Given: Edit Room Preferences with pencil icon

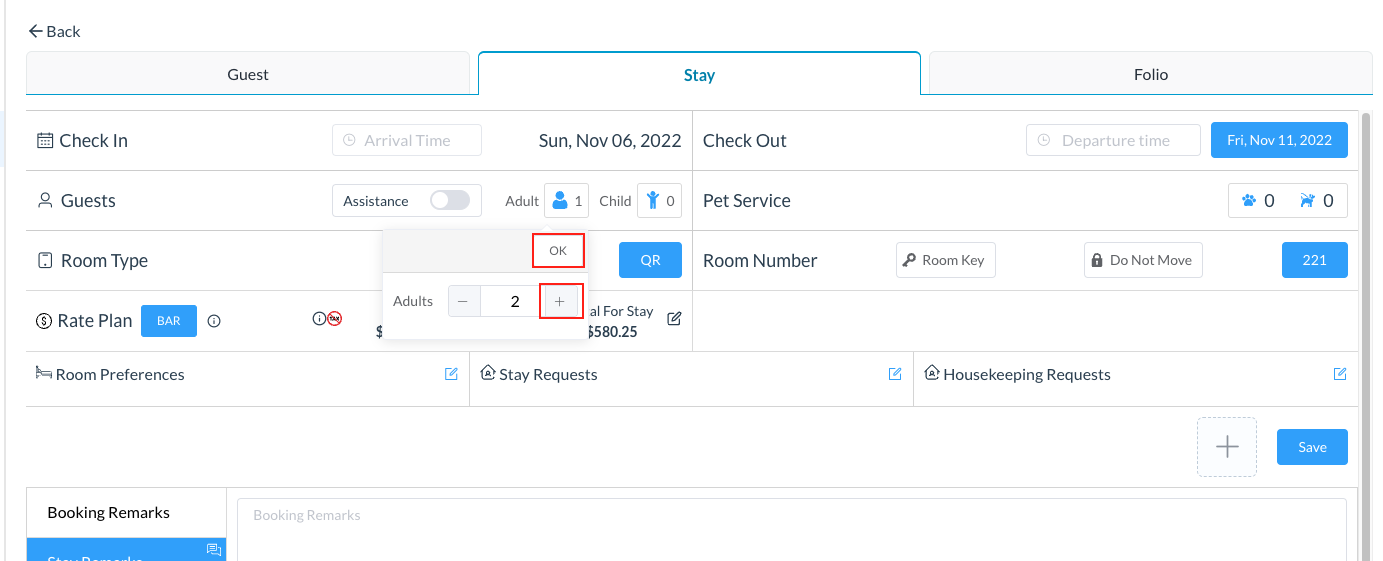Looking at the screenshot, I should [x=451, y=374].
